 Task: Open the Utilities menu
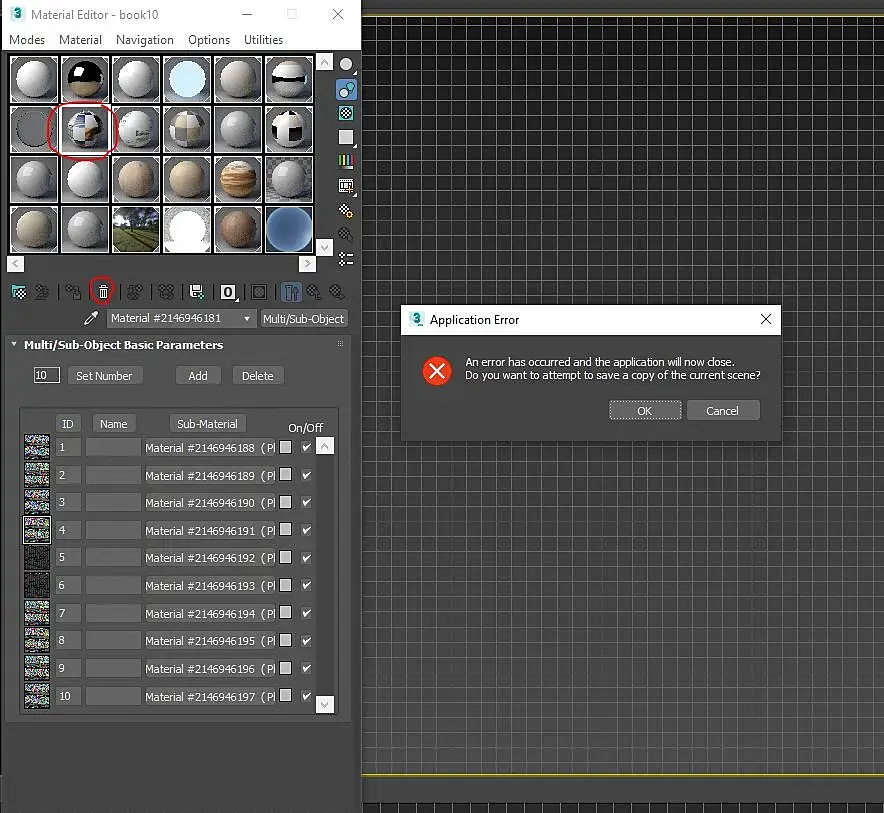click(263, 40)
